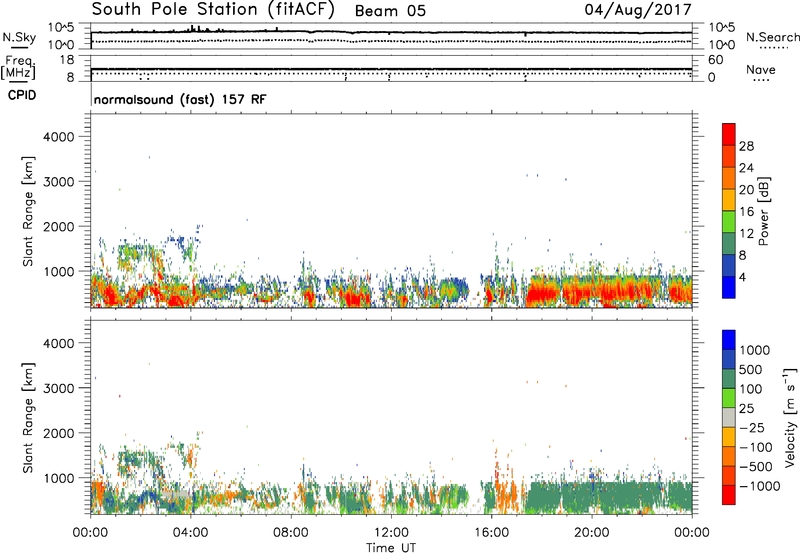Pick the light green 25–100 velocity segment
Image resolution: width=800 pixels, height=554 pixels.
pyautogui.click(x=729, y=398)
